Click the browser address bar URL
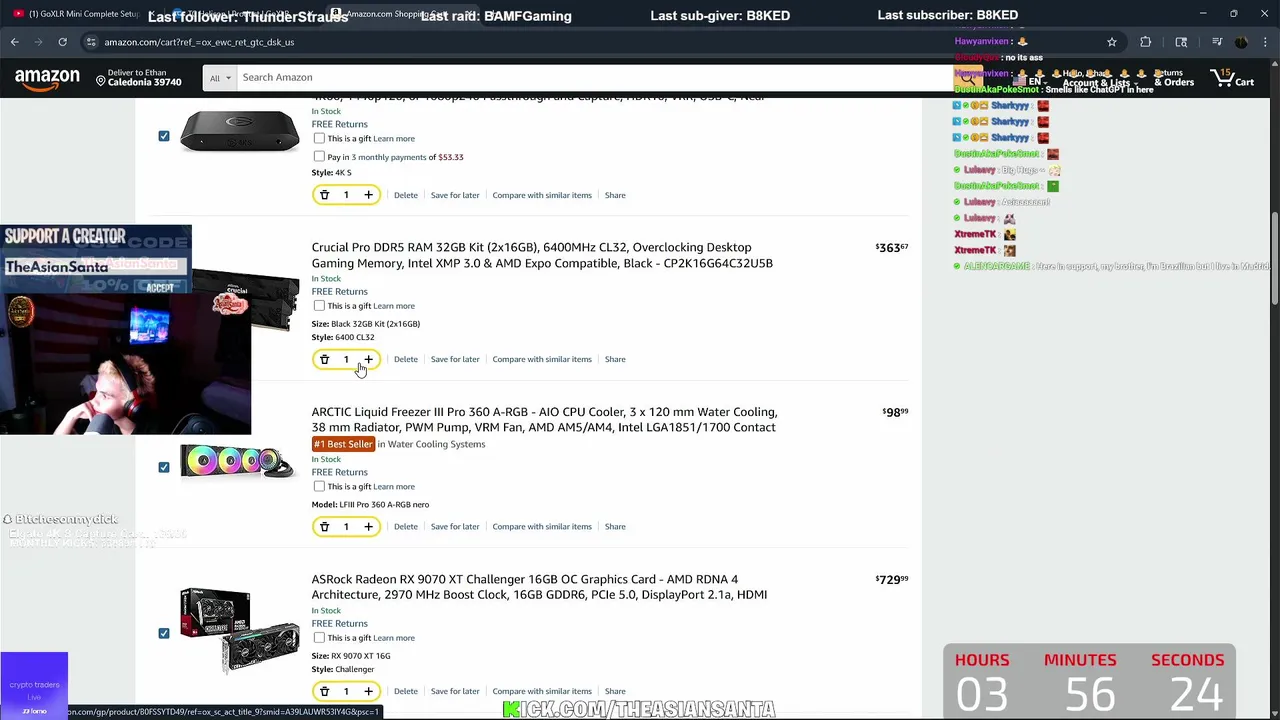The height and width of the screenshot is (720, 1280). 199,42
